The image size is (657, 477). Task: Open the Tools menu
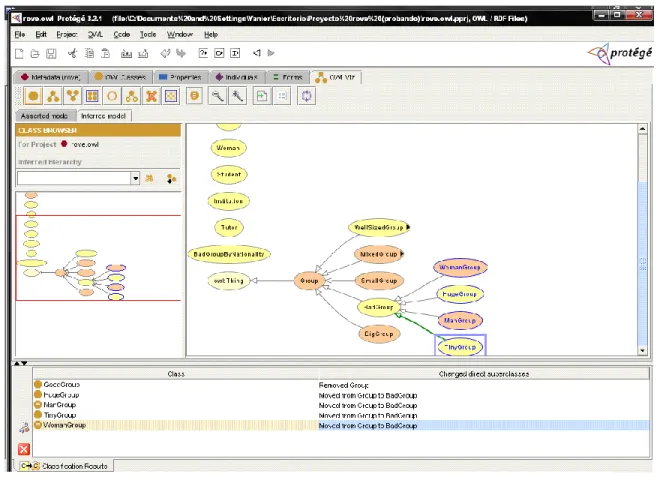[x=148, y=34]
